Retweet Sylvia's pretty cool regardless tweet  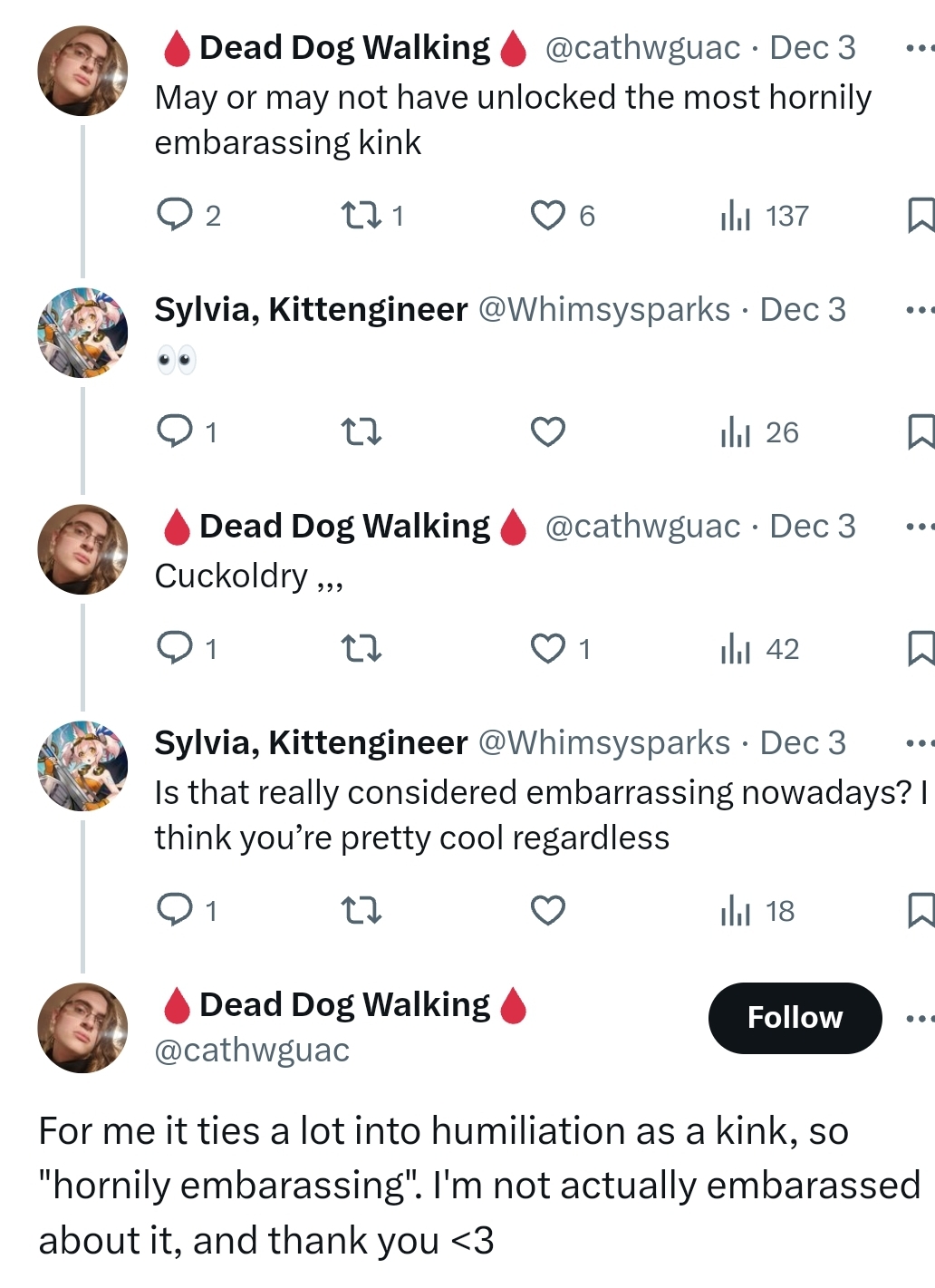[x=361, y=910]
